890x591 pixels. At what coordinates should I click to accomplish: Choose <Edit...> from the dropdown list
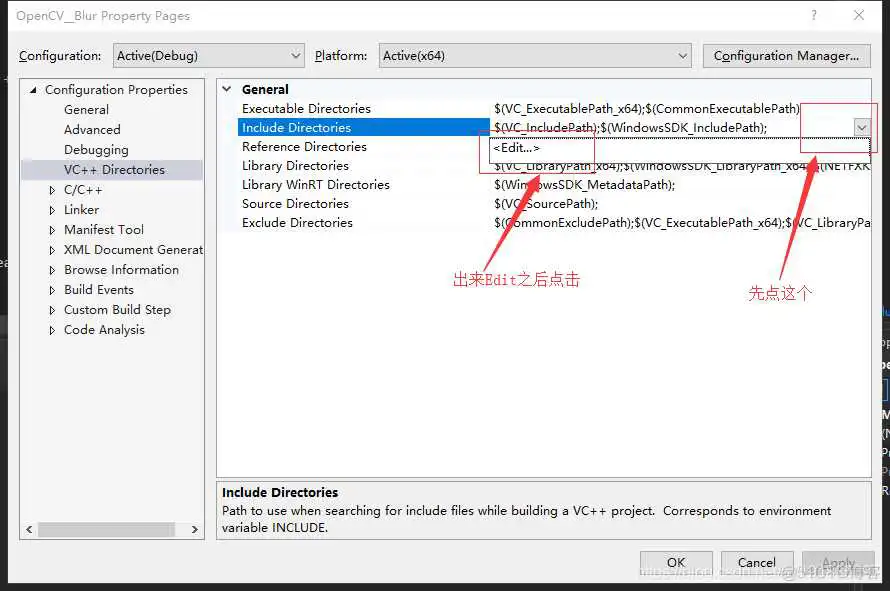click(679, 148)
